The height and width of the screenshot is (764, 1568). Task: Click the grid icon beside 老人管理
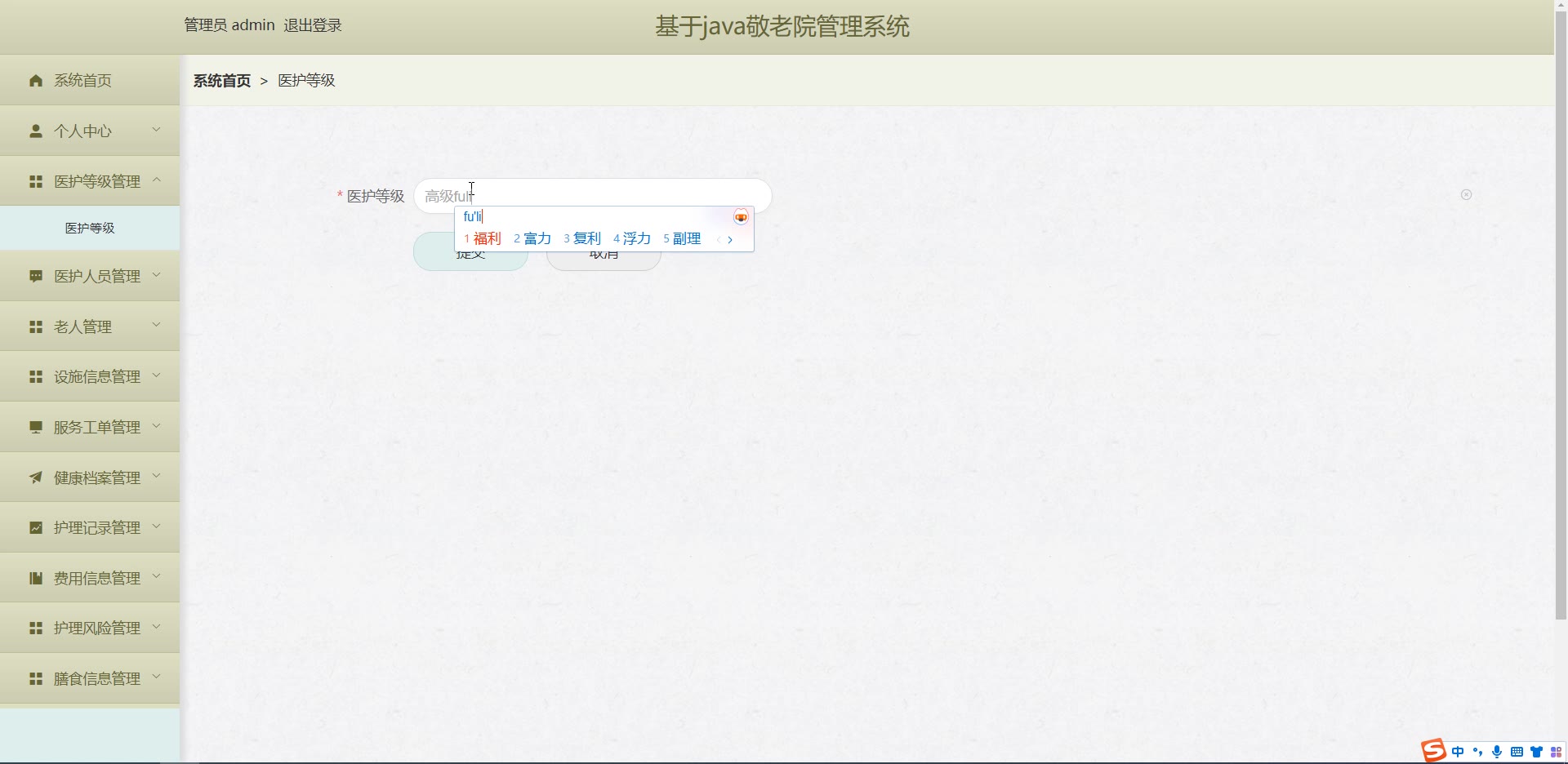[x=36, y=326]
